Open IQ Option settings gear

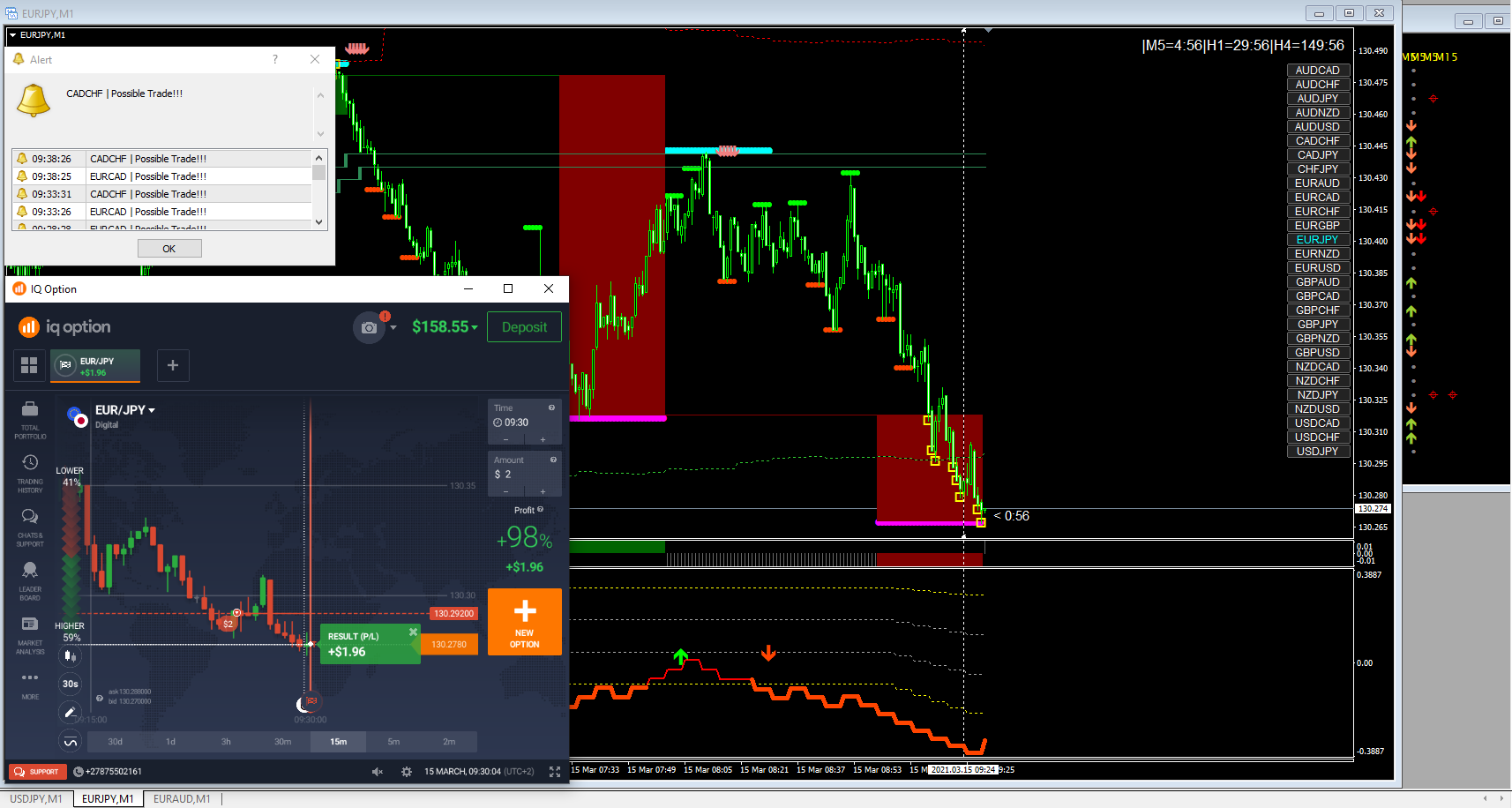(407, 772)
